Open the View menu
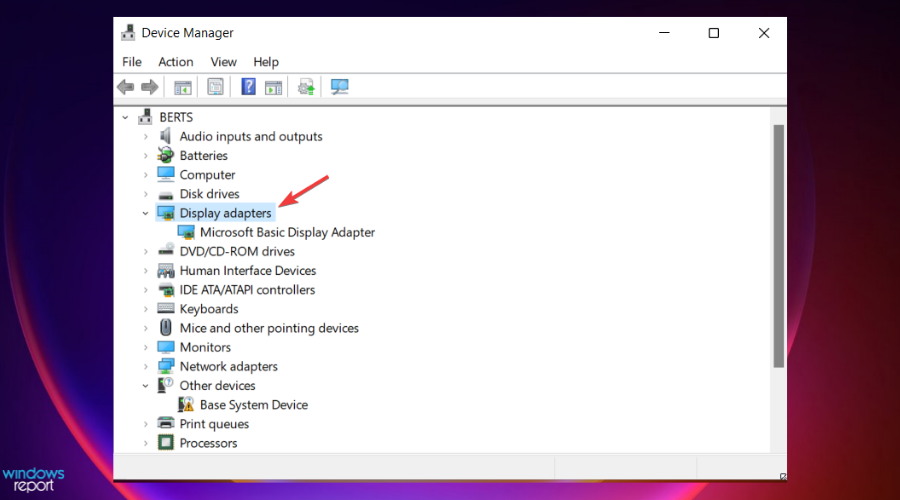This screenshot has height=500, width=900. coord(223,61)
